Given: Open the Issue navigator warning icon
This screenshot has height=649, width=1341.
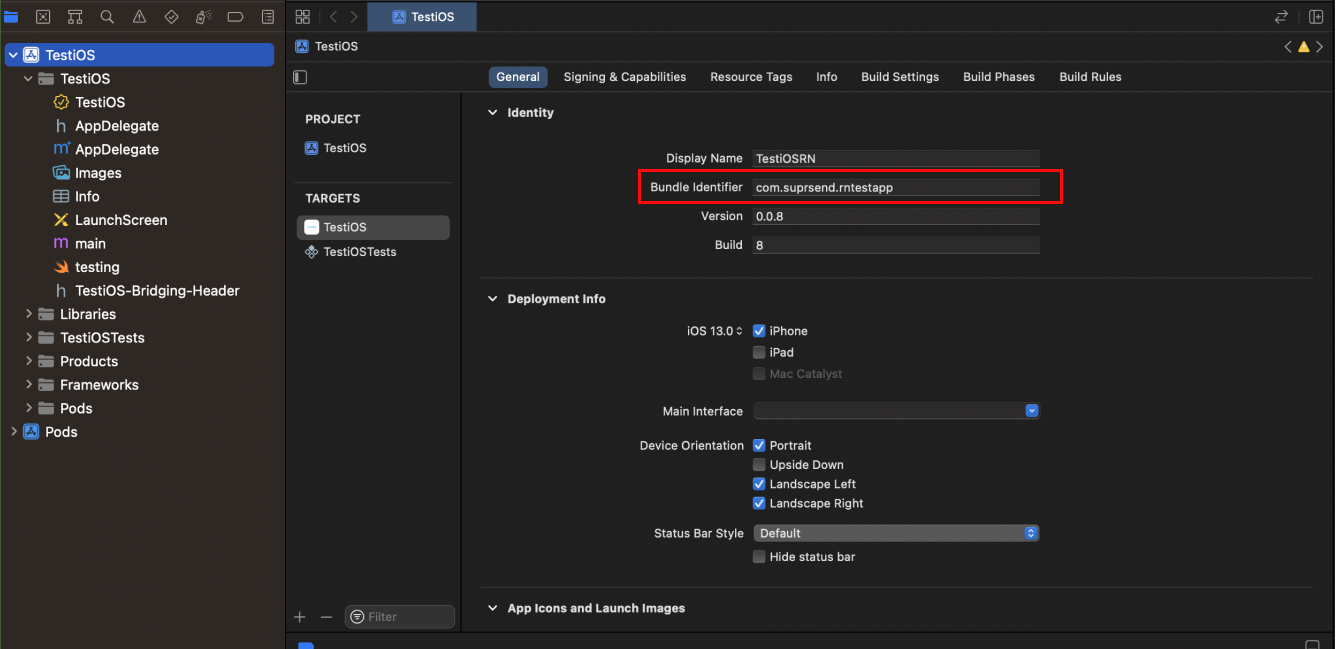Looking at the screenshot, I should [139, 17].
